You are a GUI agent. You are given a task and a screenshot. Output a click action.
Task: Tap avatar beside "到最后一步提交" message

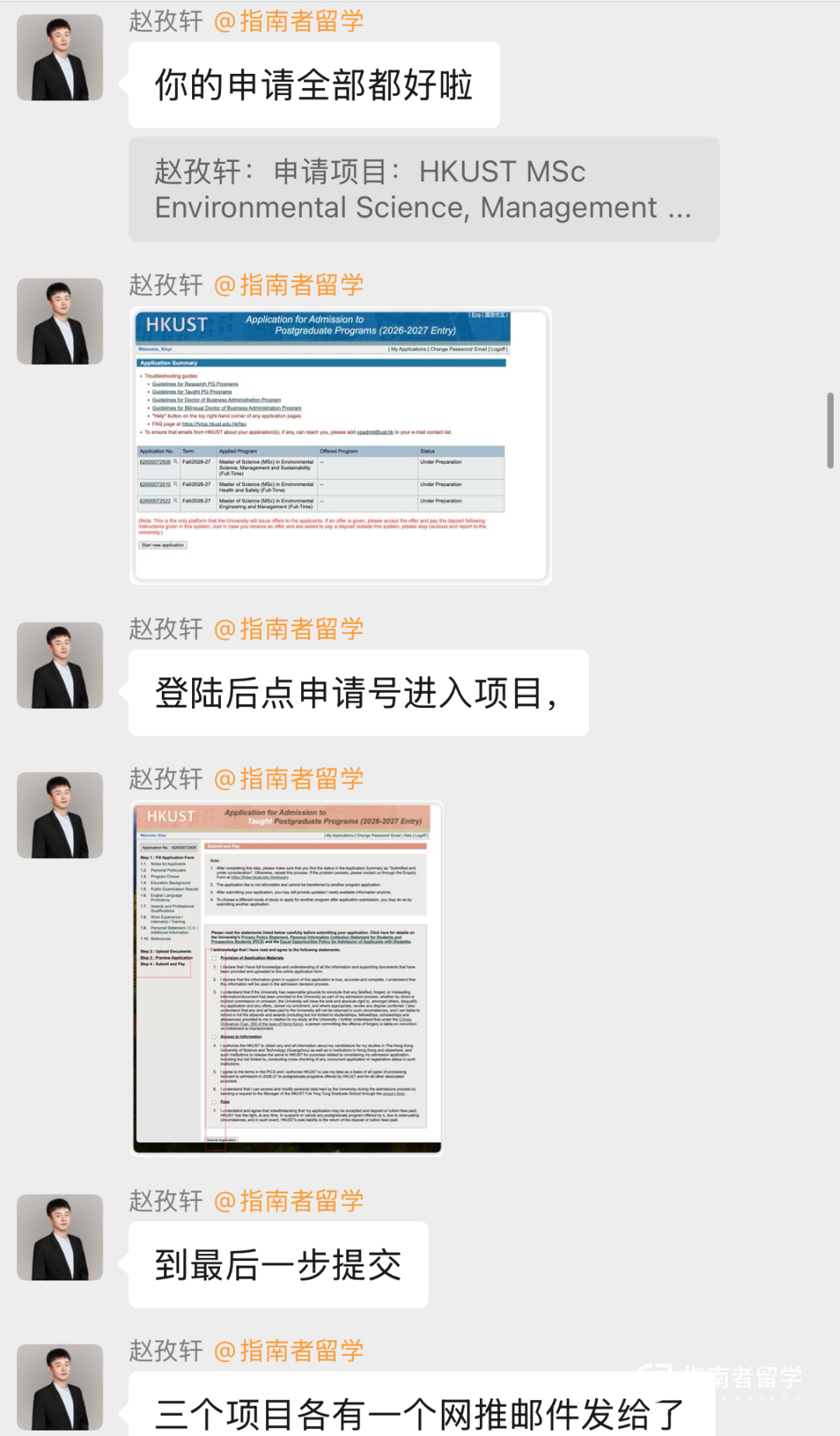click(60, 1237)
